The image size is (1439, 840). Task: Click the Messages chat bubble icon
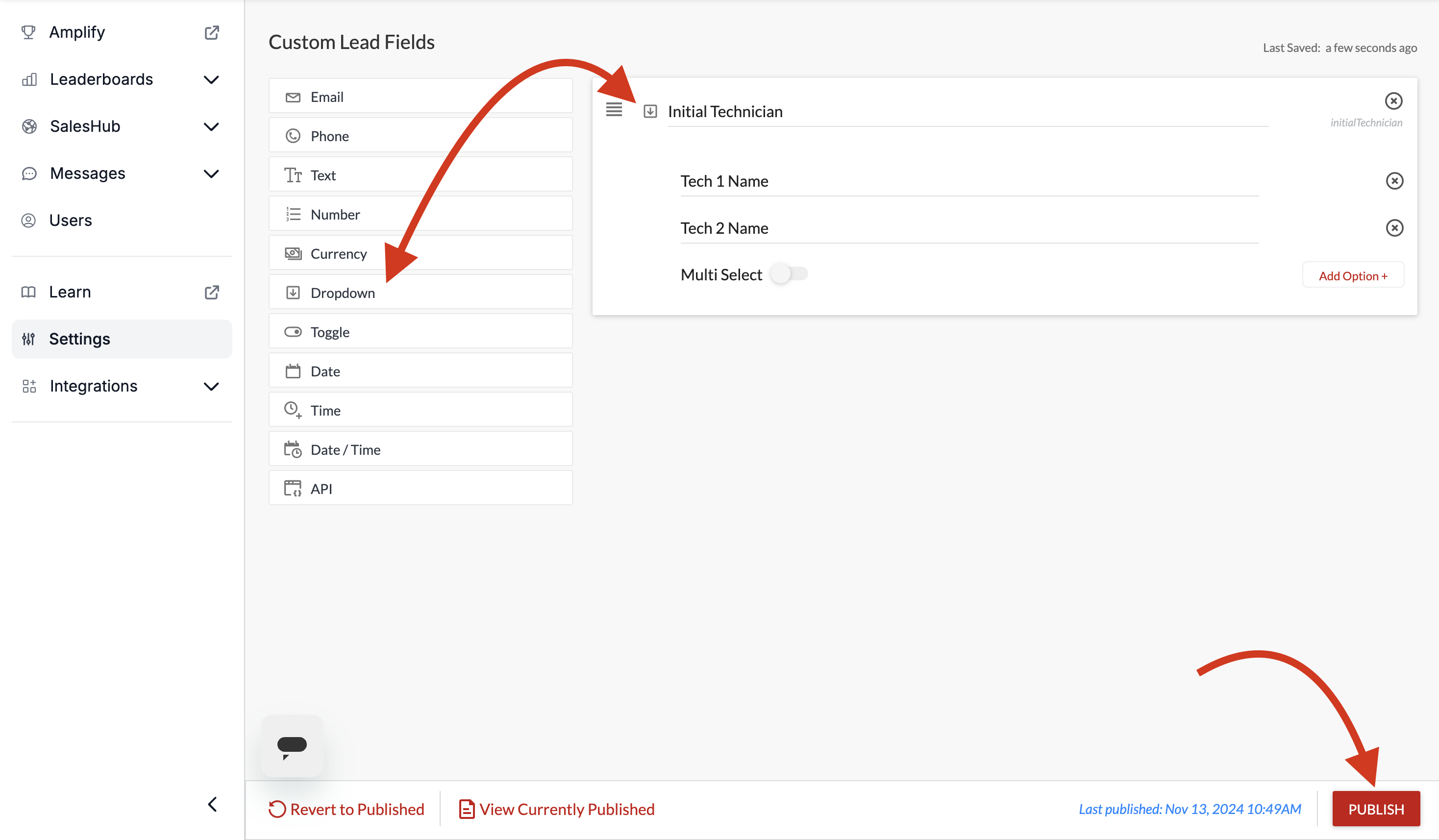tap(29, 173)
